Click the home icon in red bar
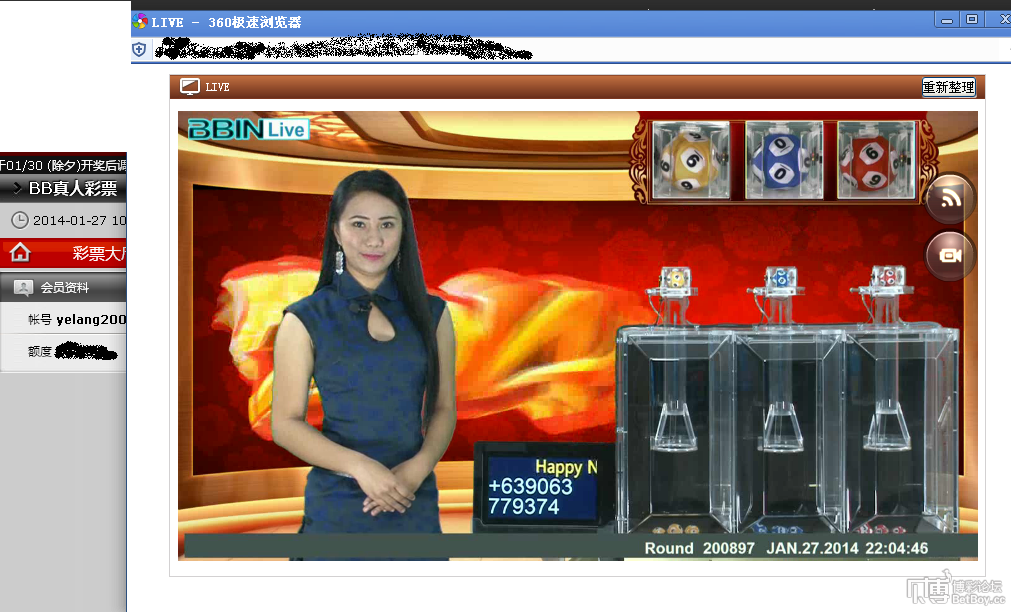 tap(20, 252)
